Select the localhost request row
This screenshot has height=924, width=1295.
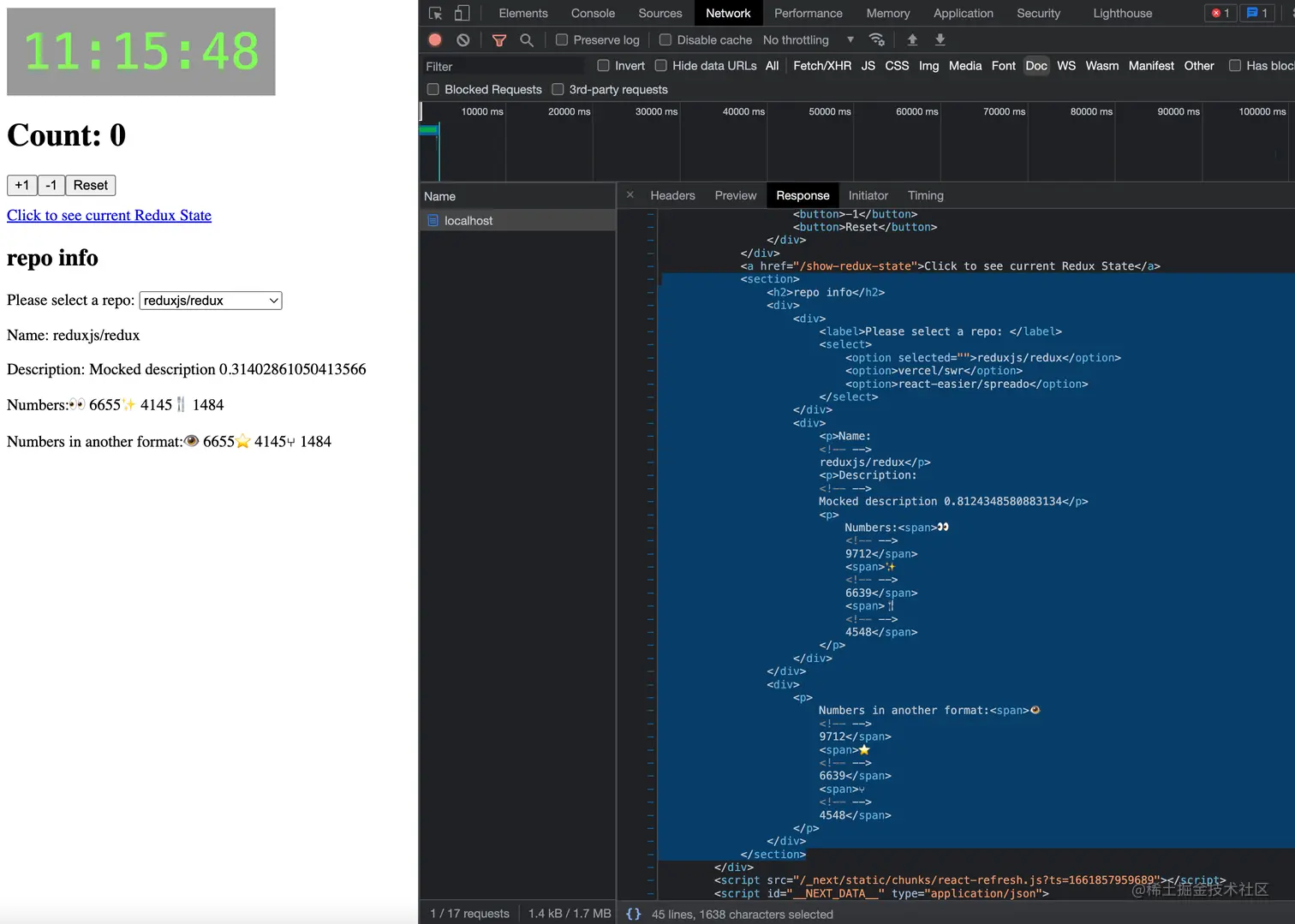tap(517, 221)
